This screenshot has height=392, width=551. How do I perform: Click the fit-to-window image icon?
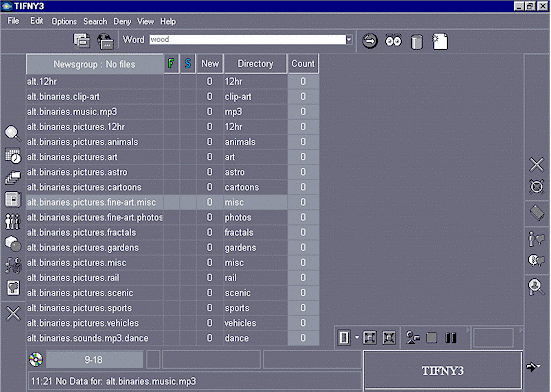[370, 338]
